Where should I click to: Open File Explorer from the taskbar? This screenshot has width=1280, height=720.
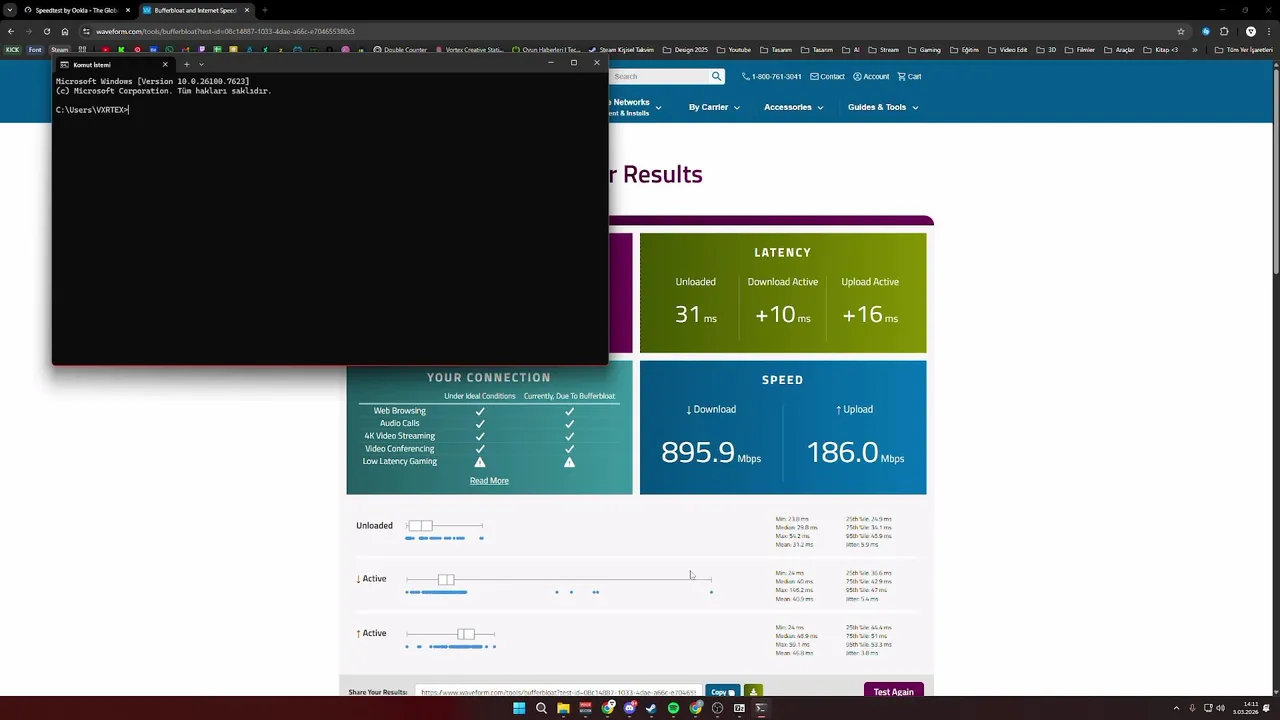coord(563,708)
